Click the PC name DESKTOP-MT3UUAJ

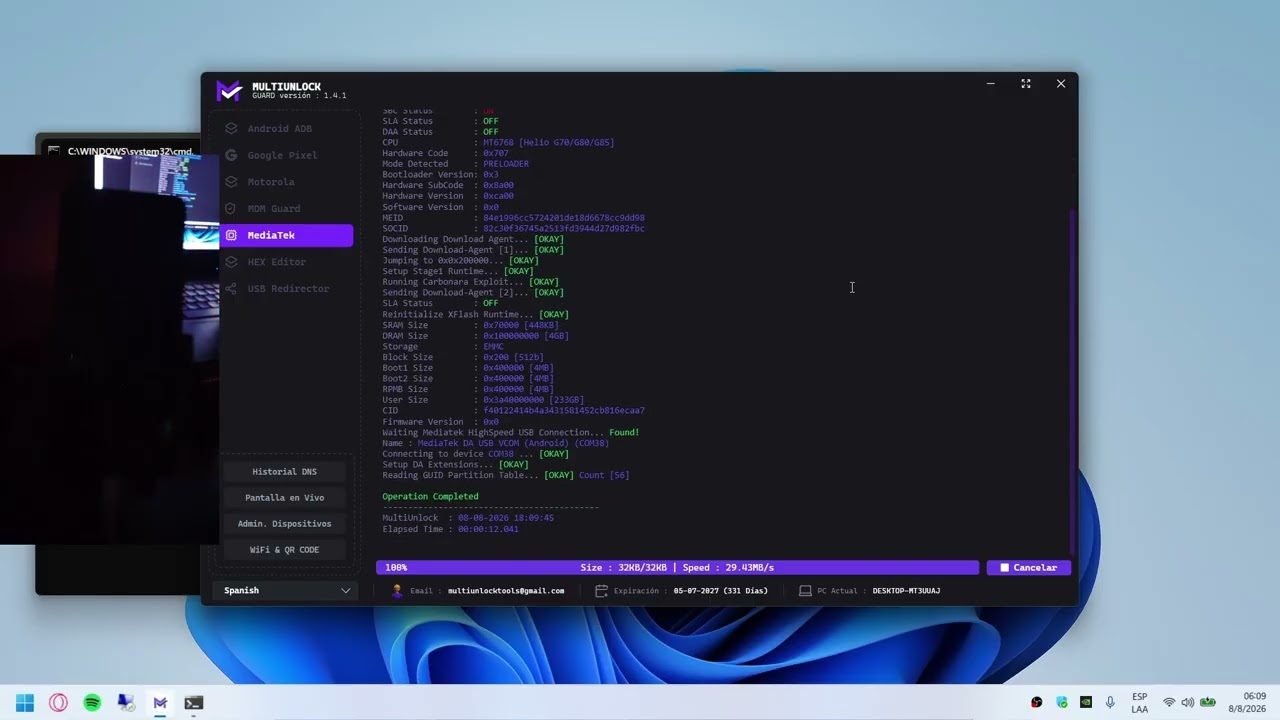coord(906,591)
